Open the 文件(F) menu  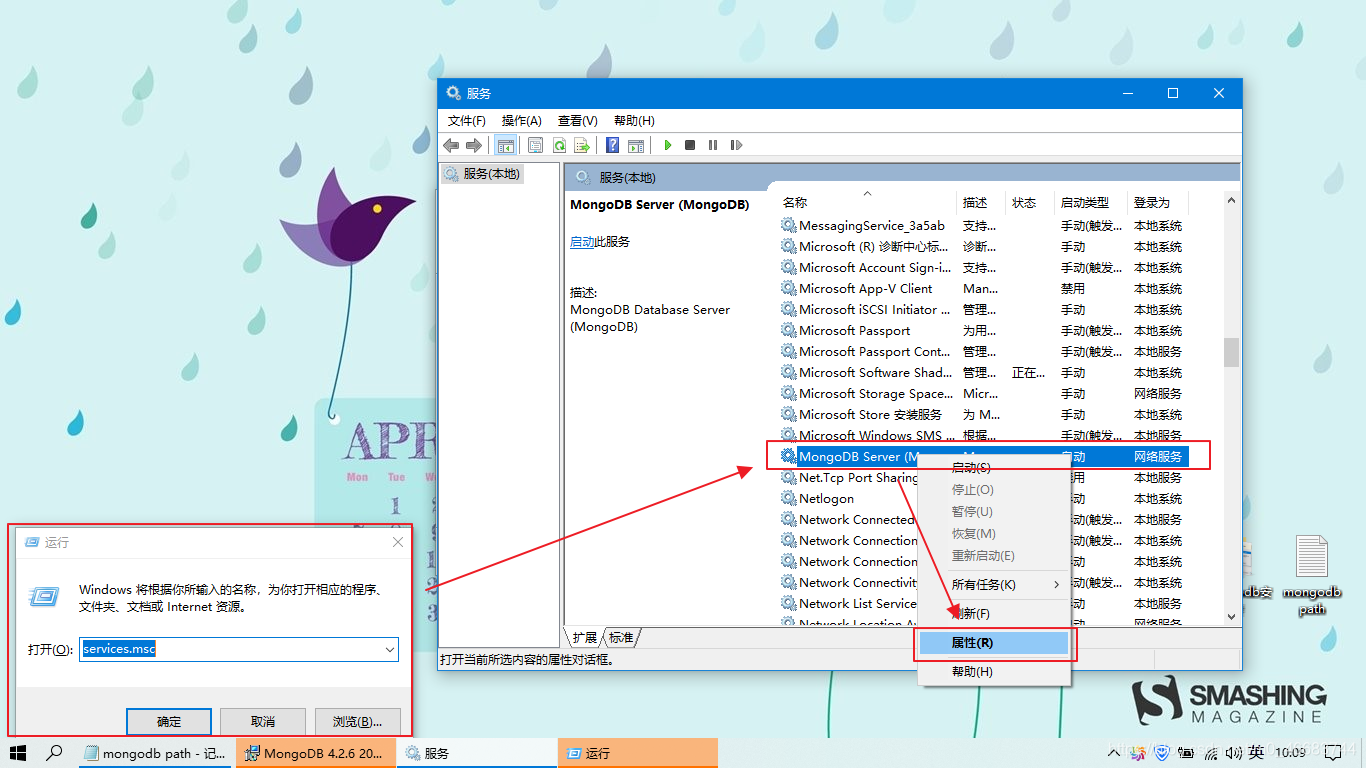[466, 120]
